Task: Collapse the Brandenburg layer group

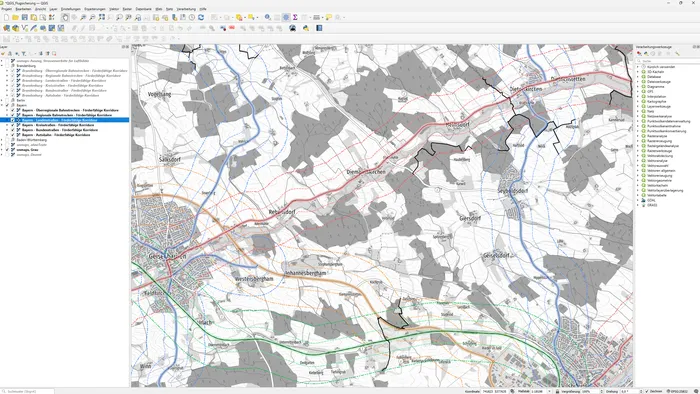Action: click(x=2, y=66)
